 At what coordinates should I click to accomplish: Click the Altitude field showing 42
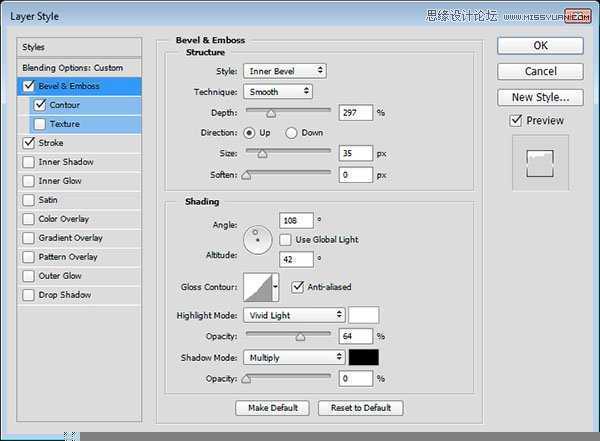[x=296, y=259]
